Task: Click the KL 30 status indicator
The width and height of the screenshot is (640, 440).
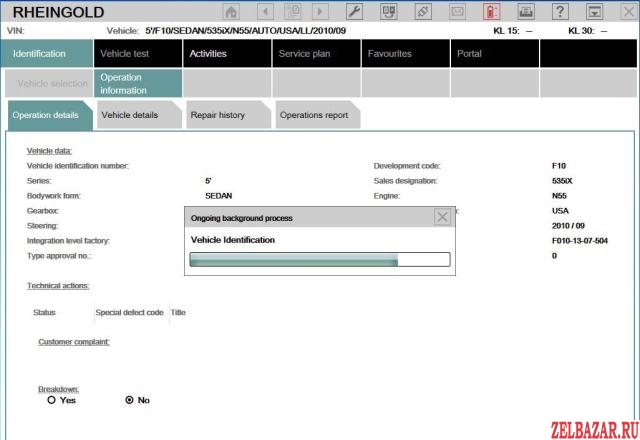Action: coord(587,31)
